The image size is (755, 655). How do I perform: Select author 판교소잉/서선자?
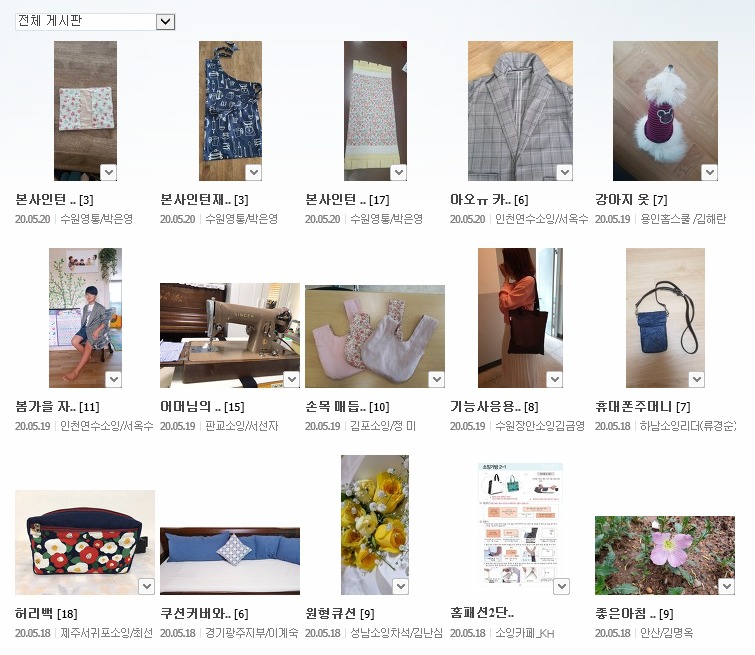point(242,426)
